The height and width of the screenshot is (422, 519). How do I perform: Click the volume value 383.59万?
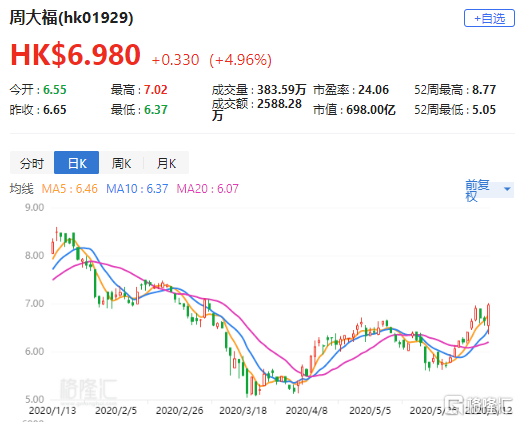point(281,90)
